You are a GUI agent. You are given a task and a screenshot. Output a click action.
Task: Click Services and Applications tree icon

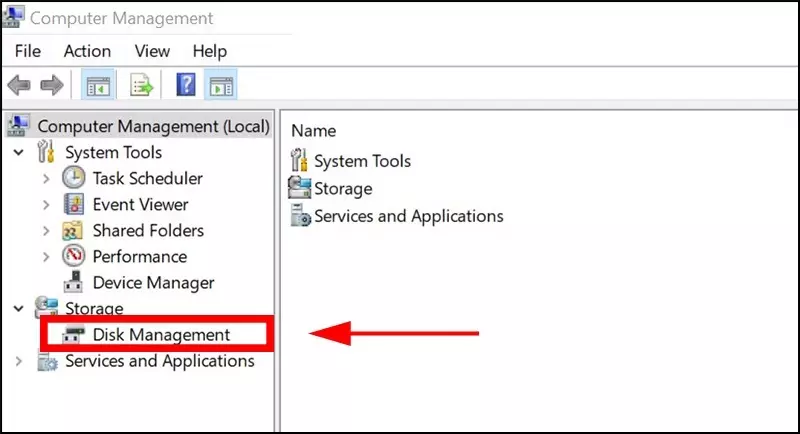(x=47, y=362)
